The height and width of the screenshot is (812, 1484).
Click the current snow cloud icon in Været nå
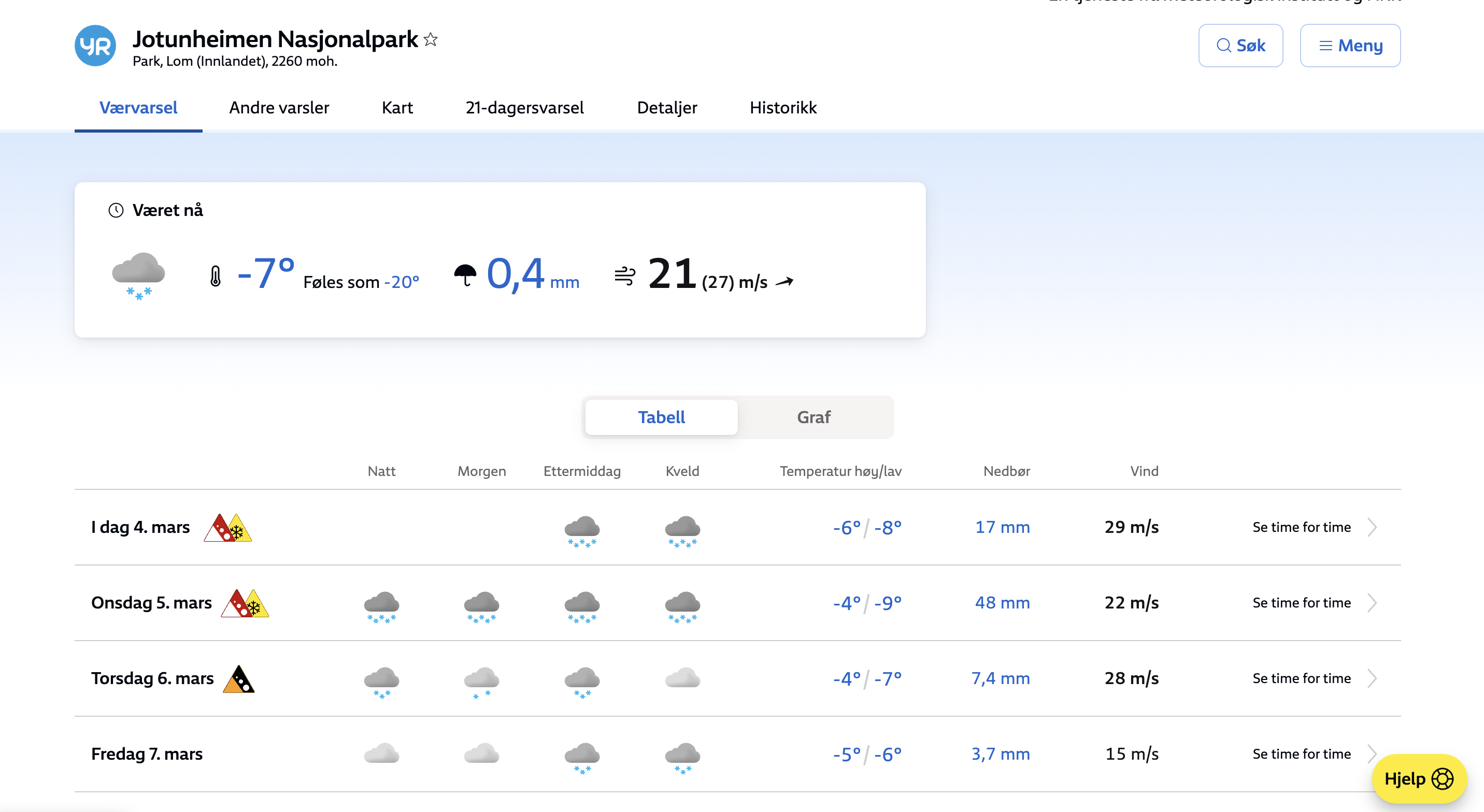(x=138, y=275)
